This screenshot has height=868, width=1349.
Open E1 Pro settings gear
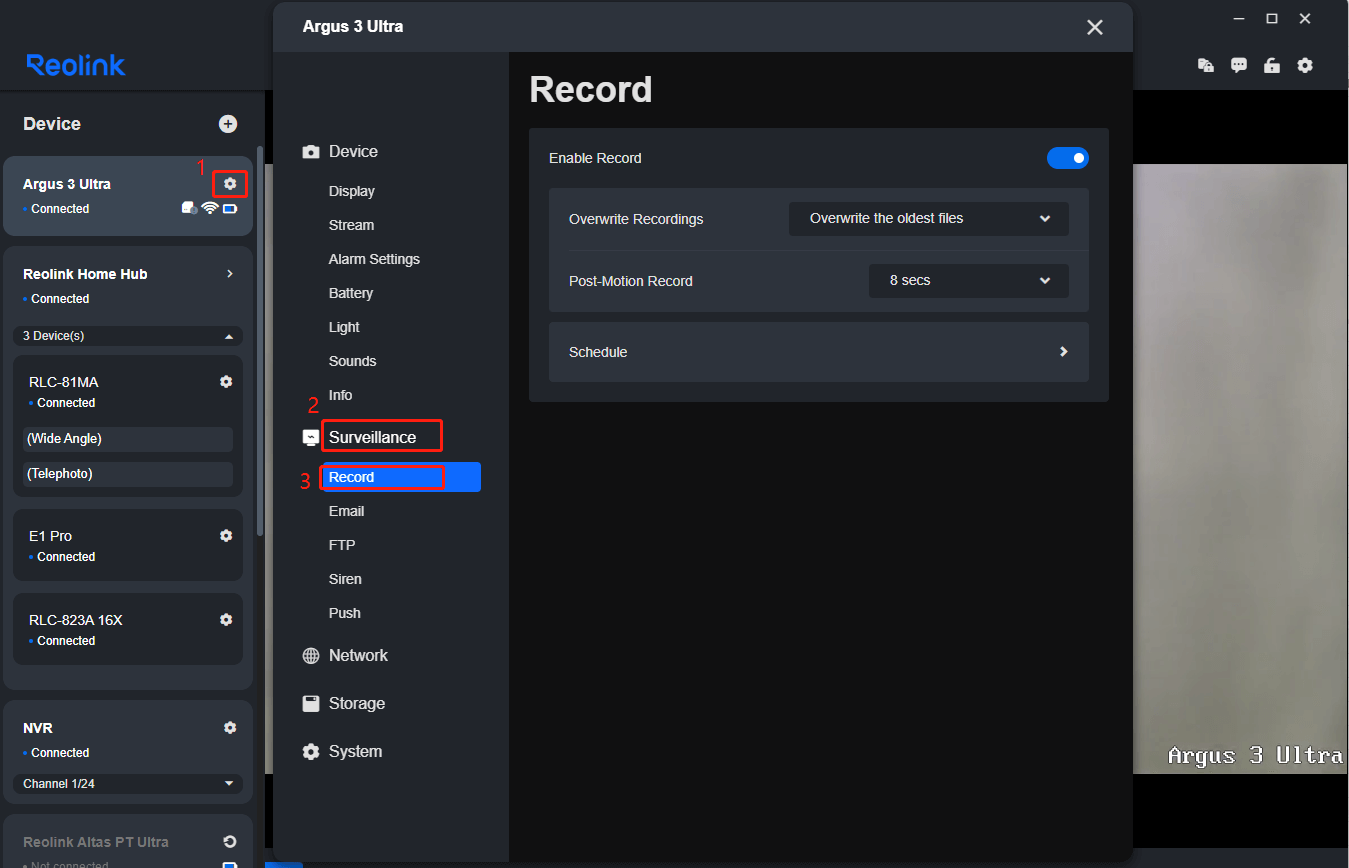(226, 536)
